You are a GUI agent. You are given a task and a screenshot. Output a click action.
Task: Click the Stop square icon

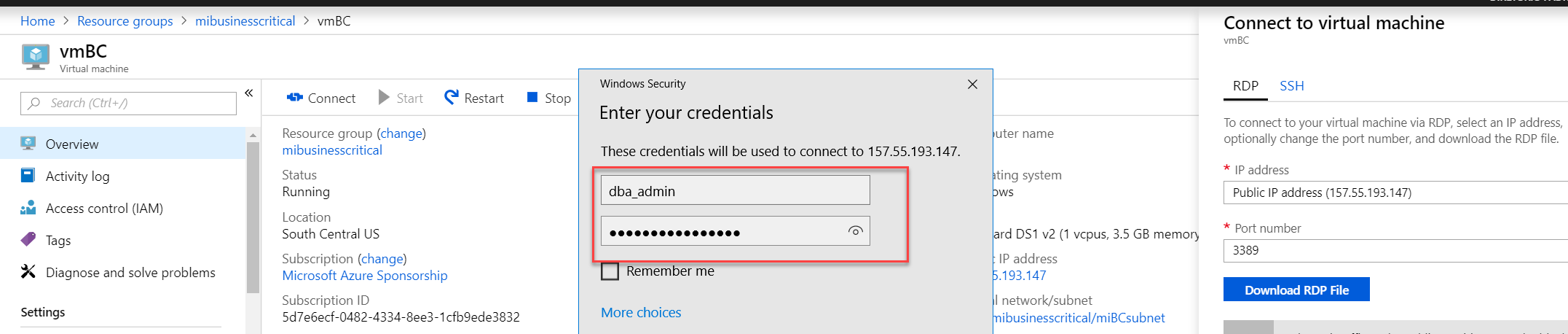tap(532, 97)
